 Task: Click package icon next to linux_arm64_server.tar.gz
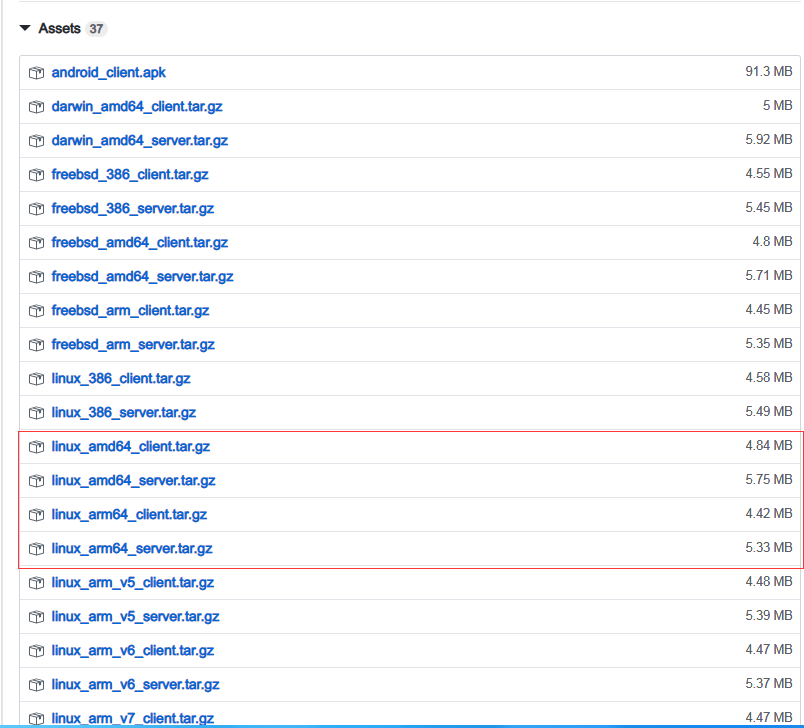[x=36, y=549]
